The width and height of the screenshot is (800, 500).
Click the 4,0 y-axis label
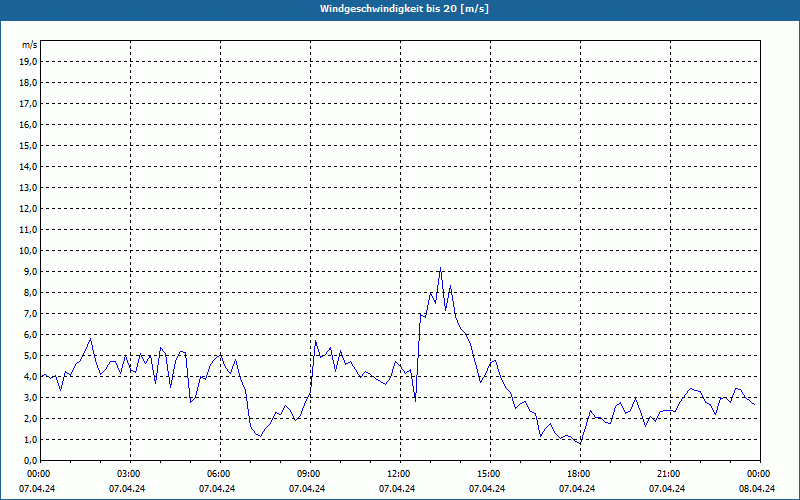30,377
